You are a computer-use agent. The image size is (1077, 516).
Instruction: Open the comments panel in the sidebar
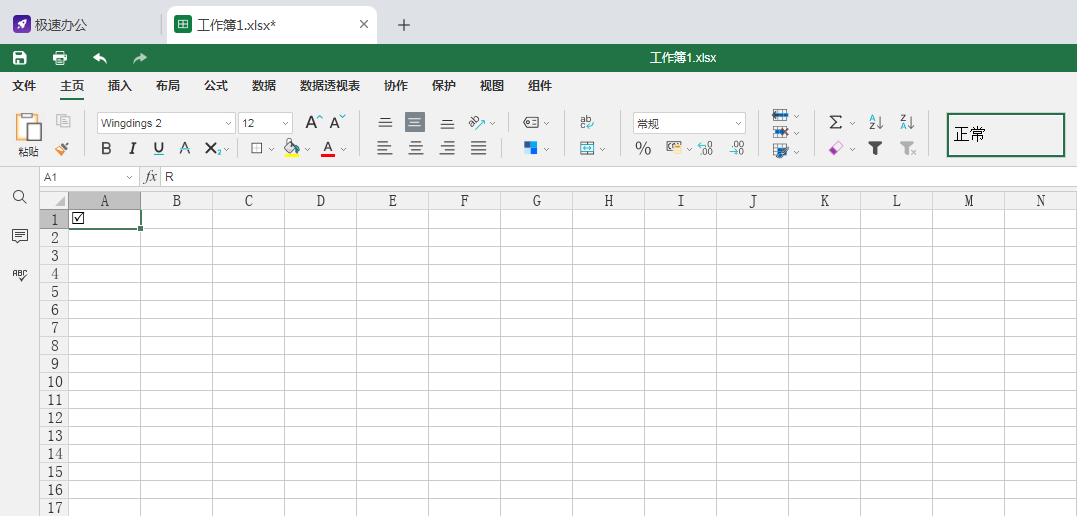click(20, 236)
